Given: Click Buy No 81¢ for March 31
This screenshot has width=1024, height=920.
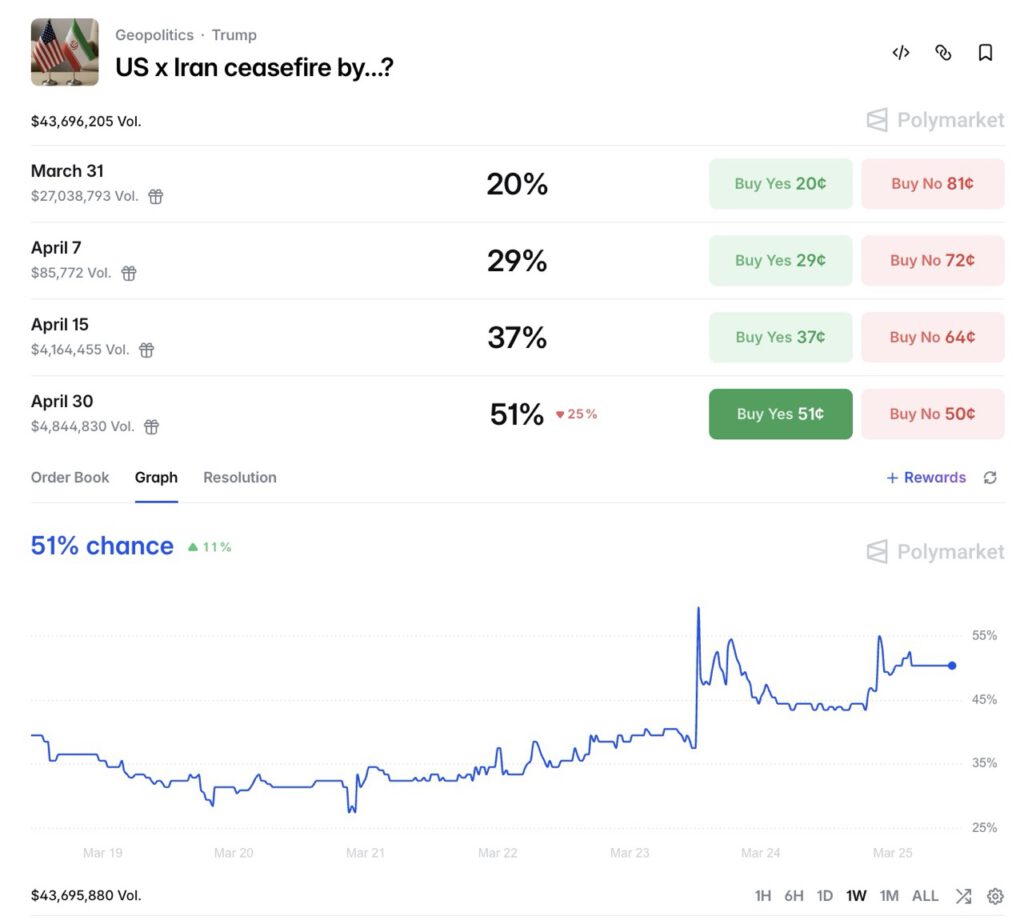Looking at the screenshot, I should [932, 184].
